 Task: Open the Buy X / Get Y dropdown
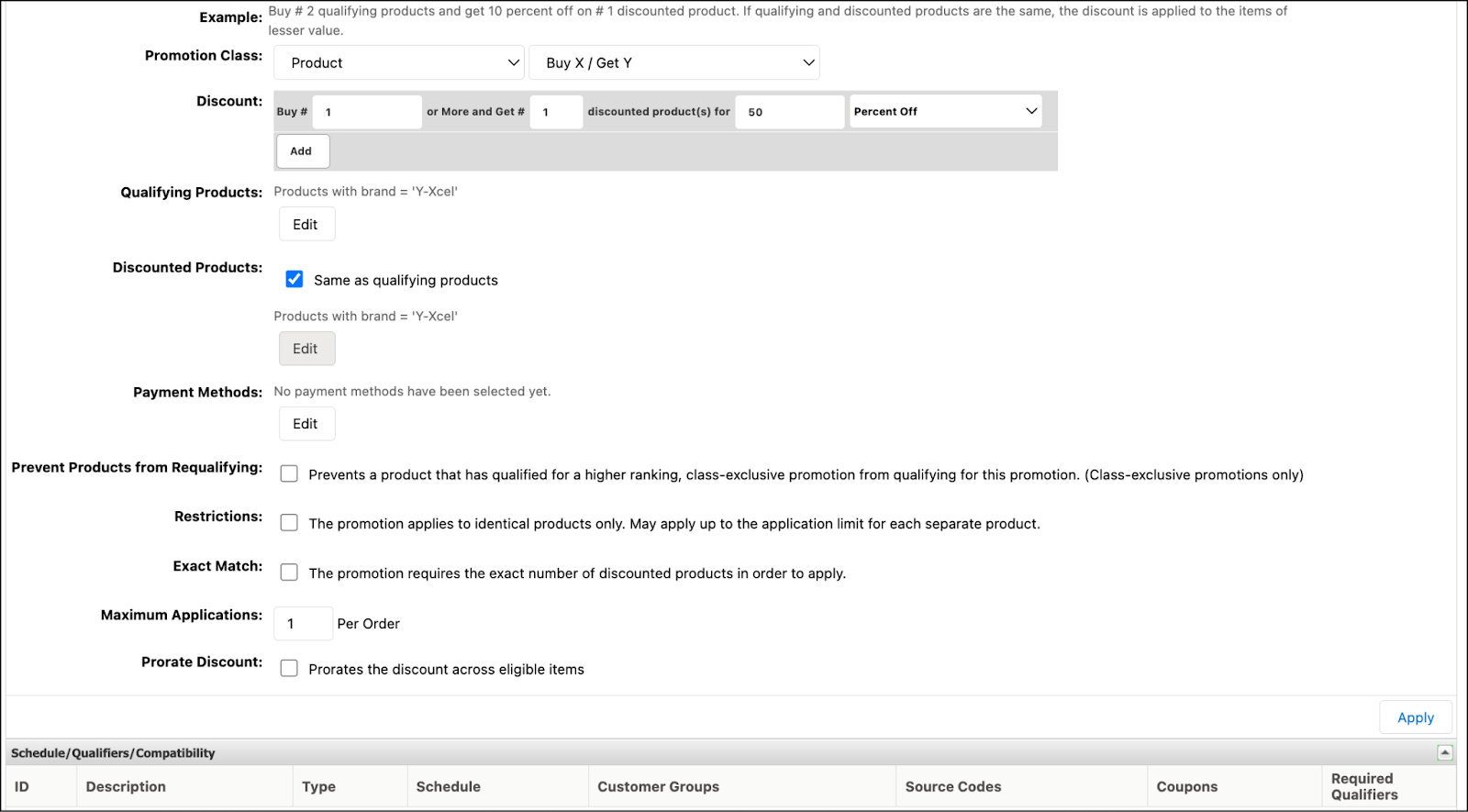[x=674, y=62]
